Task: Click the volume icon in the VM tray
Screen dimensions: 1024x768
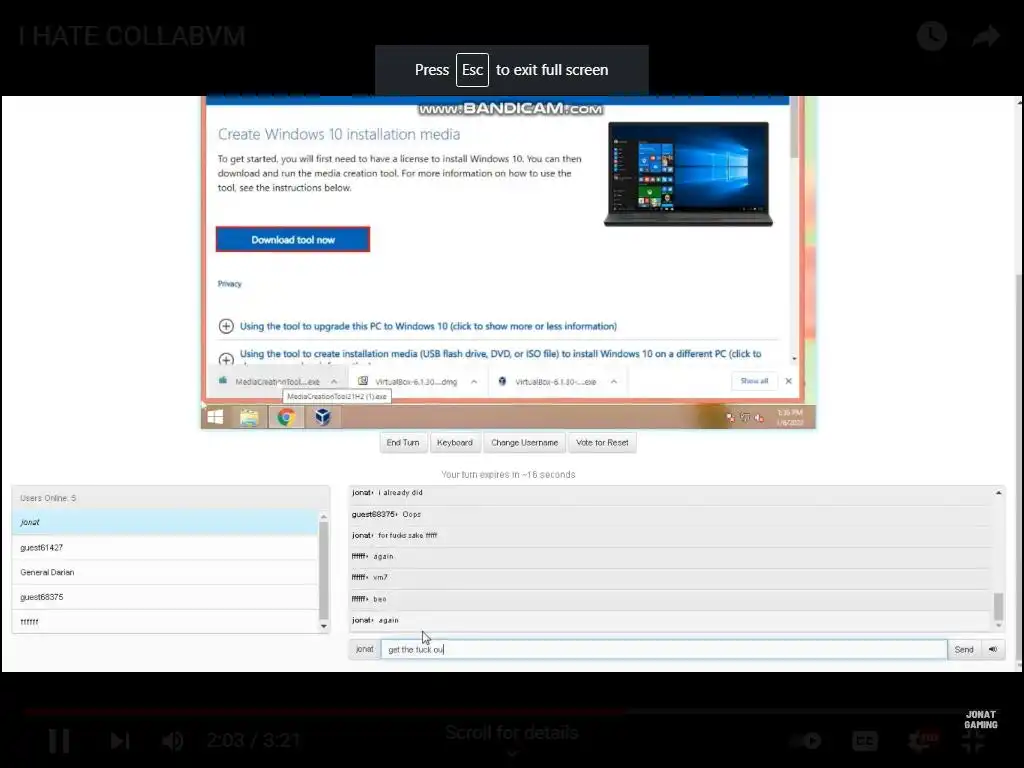Action: 759,418
